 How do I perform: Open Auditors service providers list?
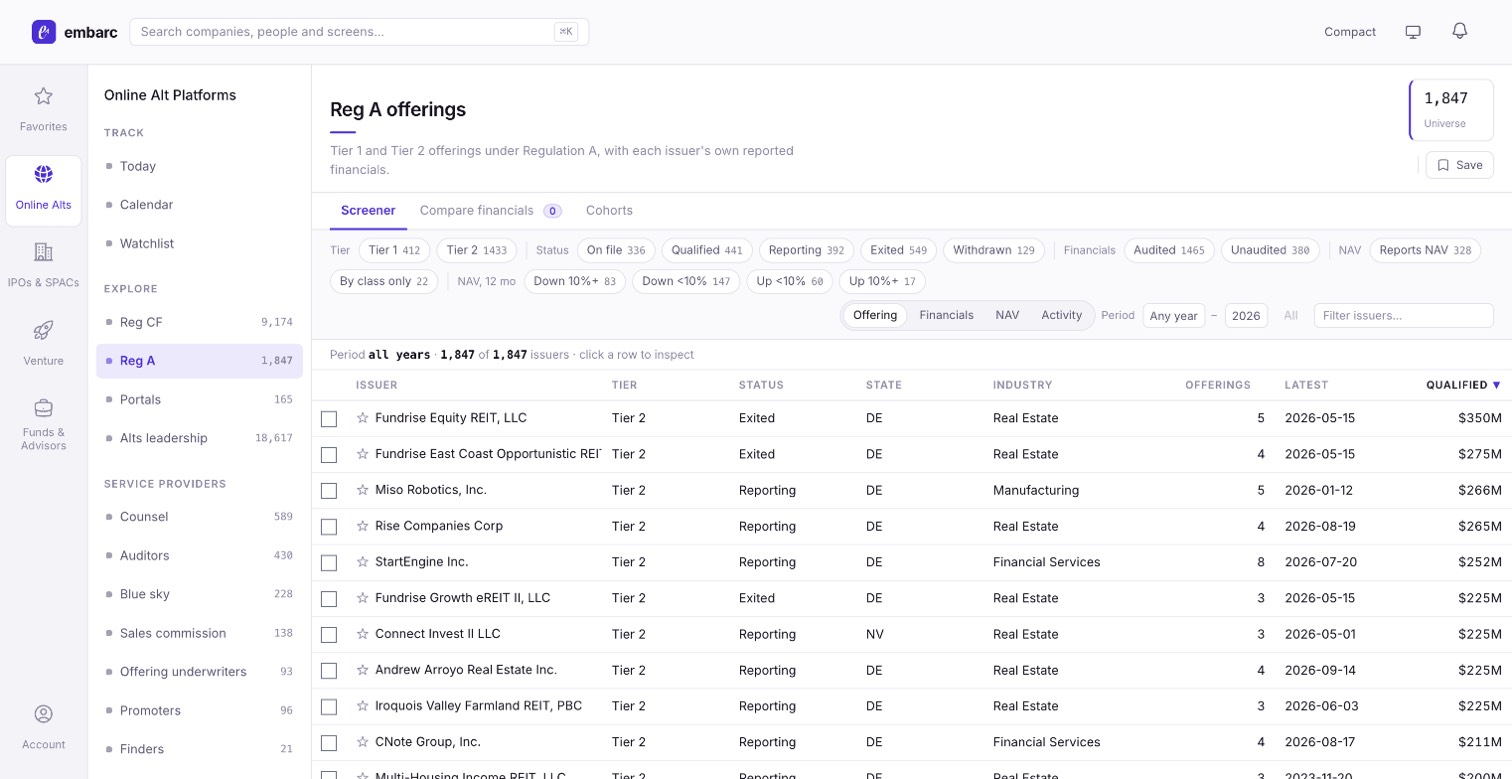[200, 555]
